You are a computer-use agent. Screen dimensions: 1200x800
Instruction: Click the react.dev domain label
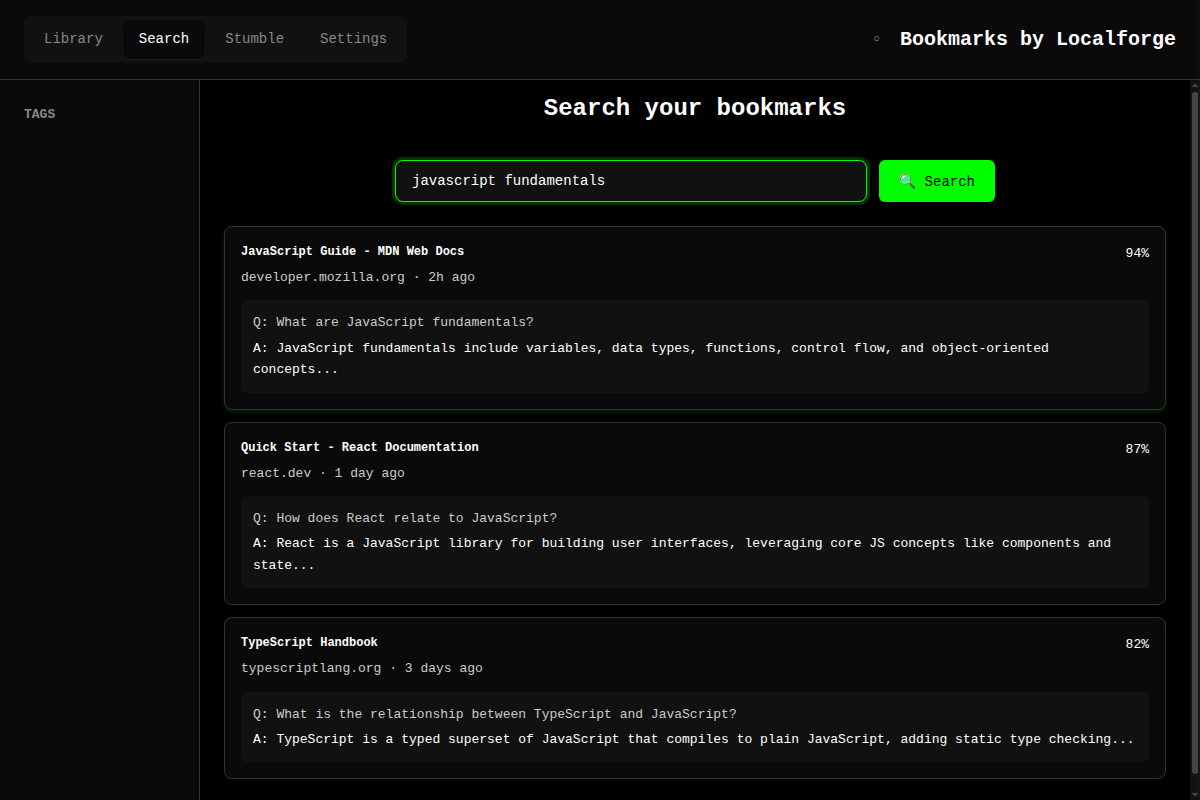(x=276, y=472)
